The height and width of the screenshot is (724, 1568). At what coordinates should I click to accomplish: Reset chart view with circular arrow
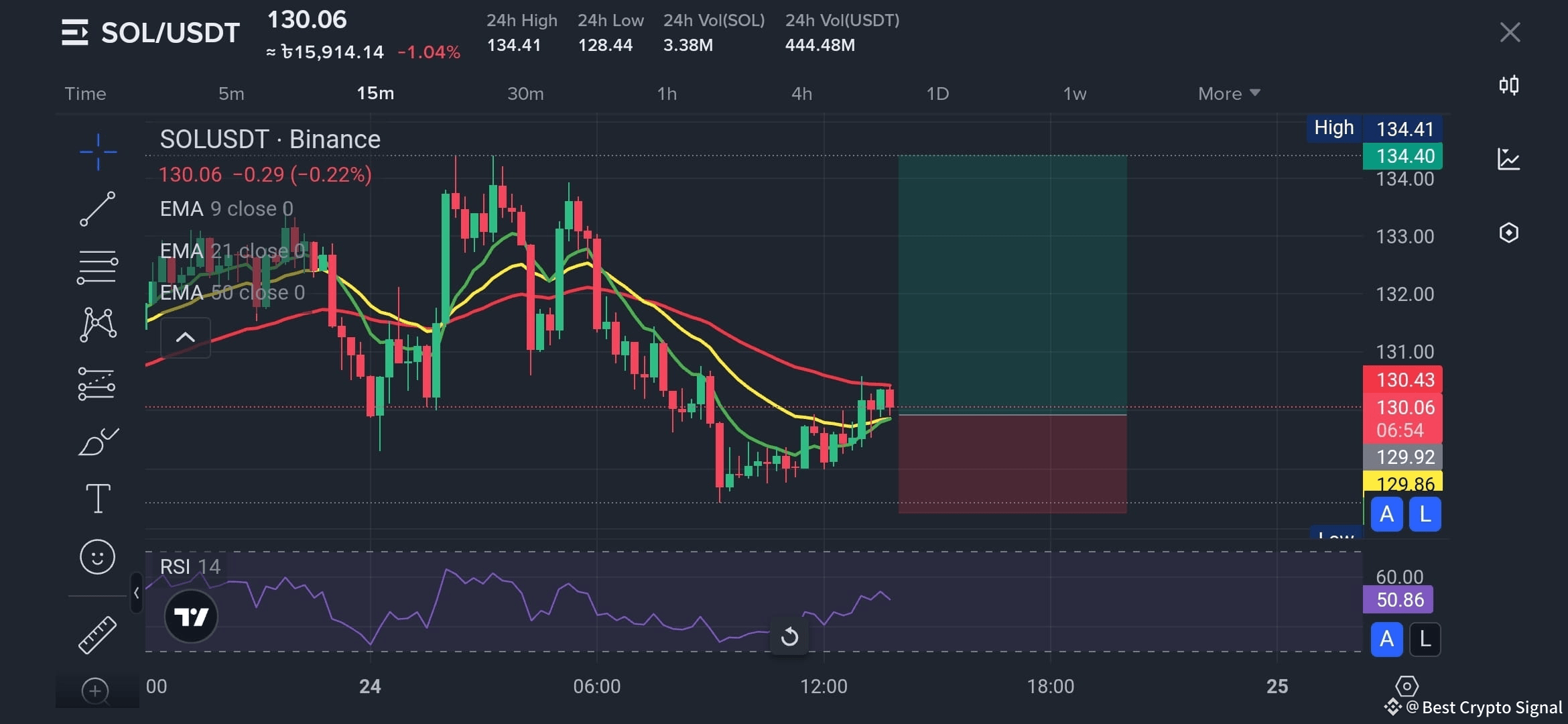(789, 636)
